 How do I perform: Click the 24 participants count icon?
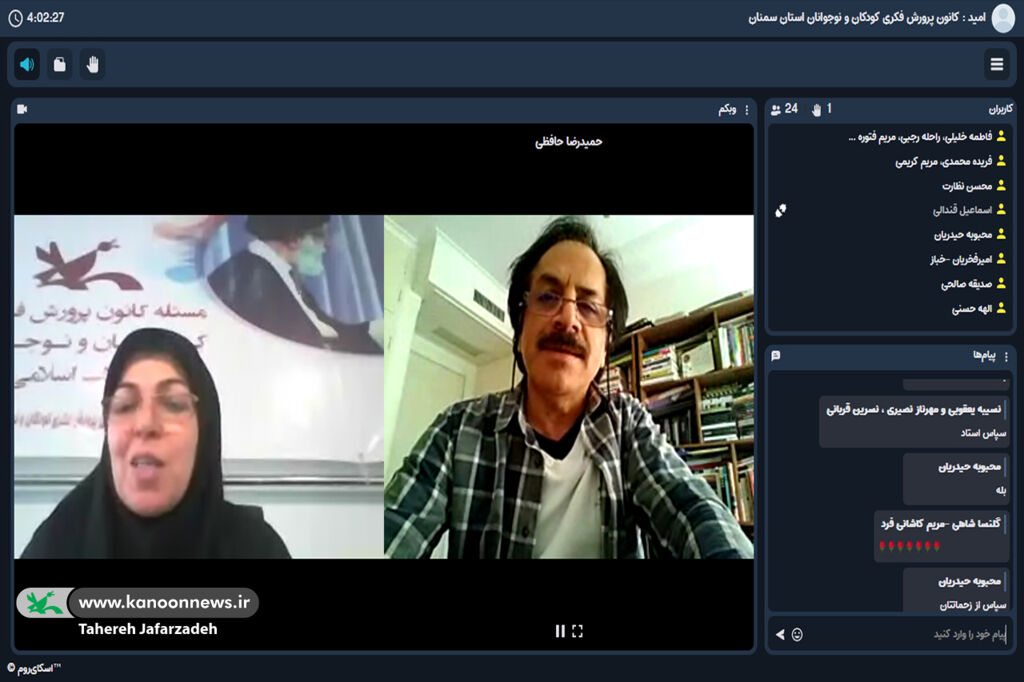coord(777,109)
